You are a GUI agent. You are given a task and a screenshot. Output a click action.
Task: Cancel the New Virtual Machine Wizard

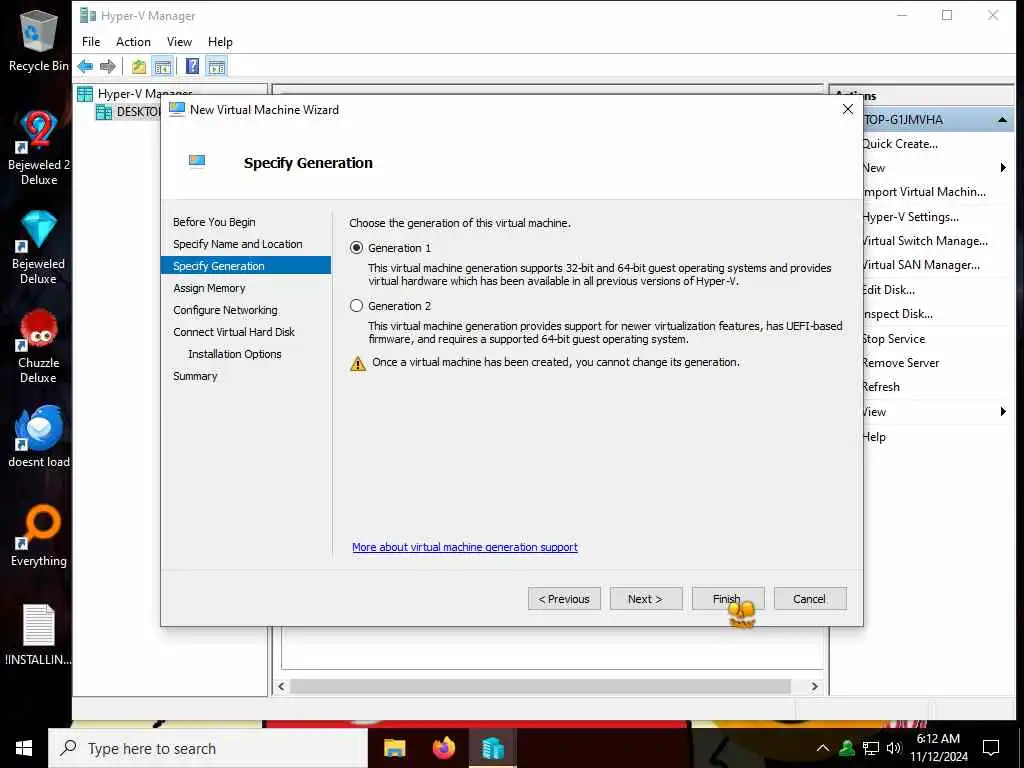pyautogui.click(x=810, y=599)
